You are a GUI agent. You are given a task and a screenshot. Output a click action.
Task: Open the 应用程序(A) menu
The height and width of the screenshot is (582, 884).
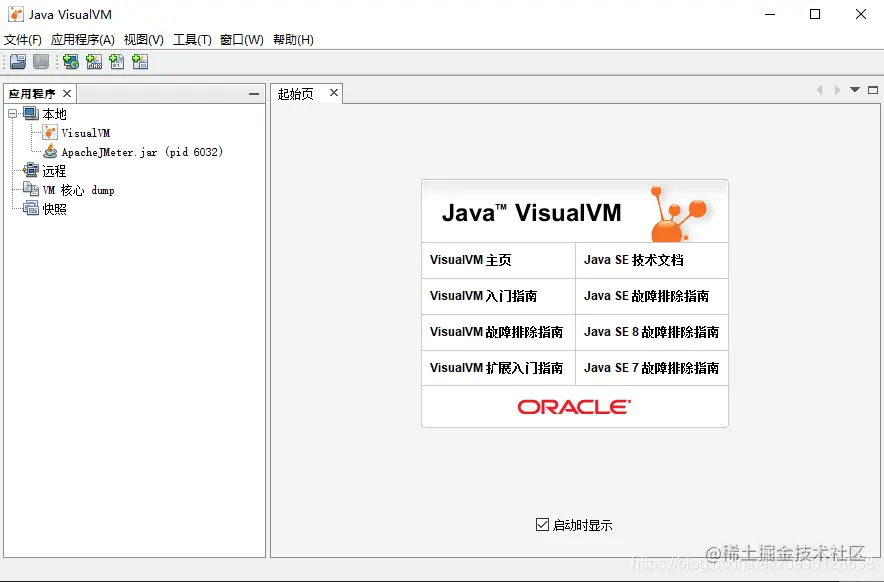82,39
